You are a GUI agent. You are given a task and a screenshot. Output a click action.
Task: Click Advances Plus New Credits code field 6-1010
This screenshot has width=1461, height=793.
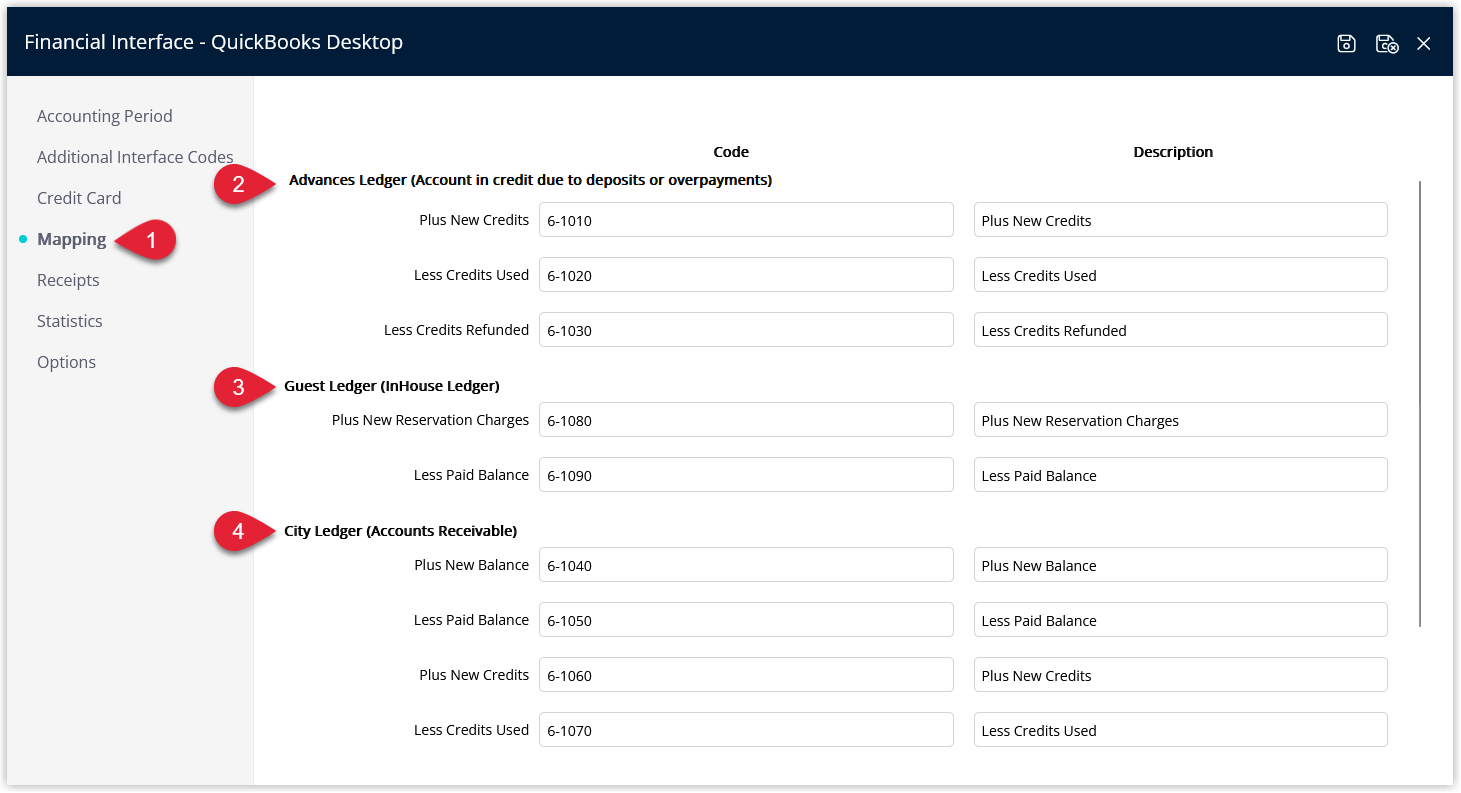746,220
